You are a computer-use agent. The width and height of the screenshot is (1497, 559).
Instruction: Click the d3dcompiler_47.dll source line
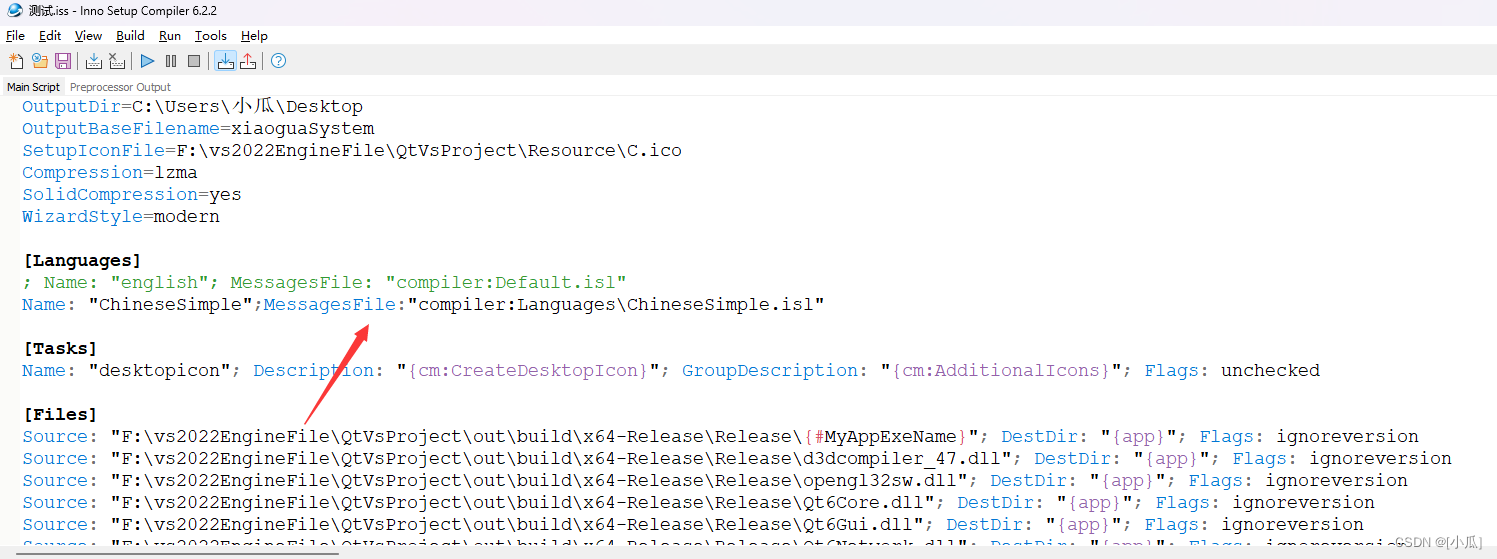click(x=737, y=458)
